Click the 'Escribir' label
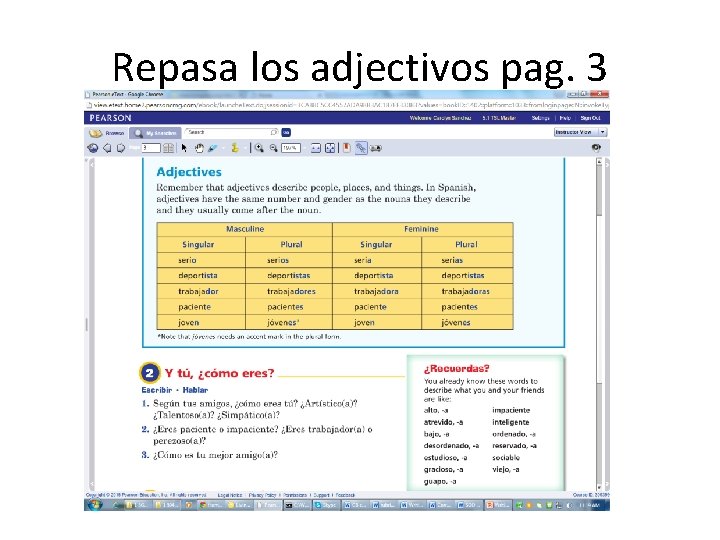 coord(157,390)
